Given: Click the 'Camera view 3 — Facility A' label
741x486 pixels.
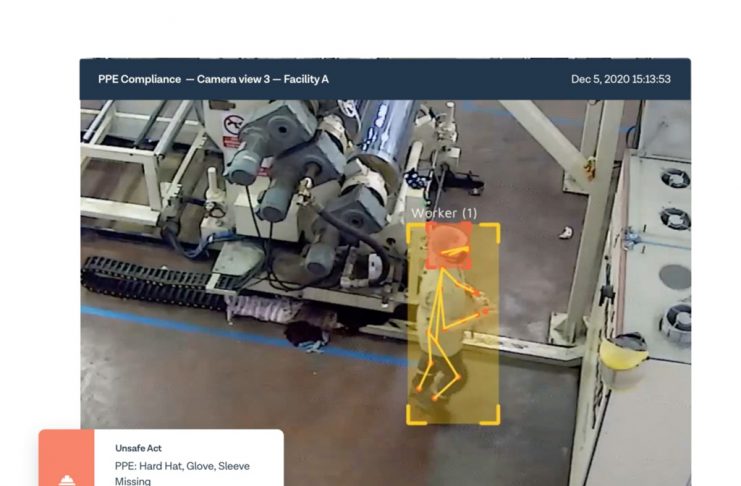Looking at the screenshot, I should (263, 79).
